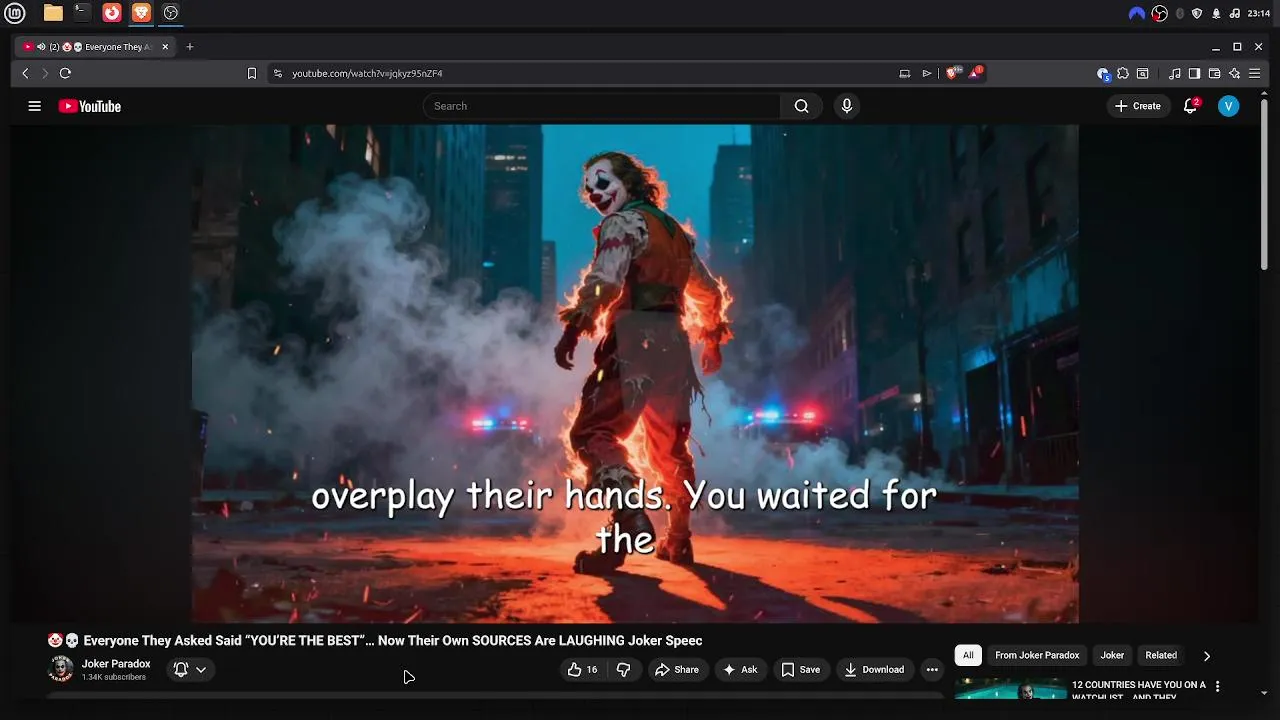Open Brave playlist music note icon

(1175, 73)
